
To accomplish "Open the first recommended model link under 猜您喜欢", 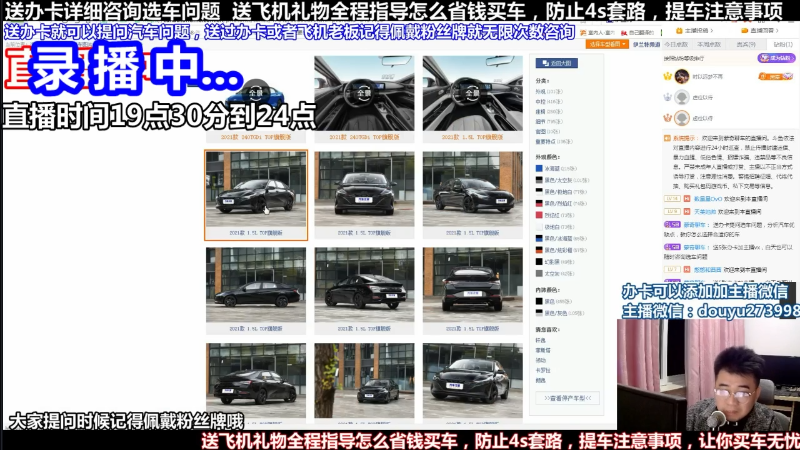I will point(540,340).
